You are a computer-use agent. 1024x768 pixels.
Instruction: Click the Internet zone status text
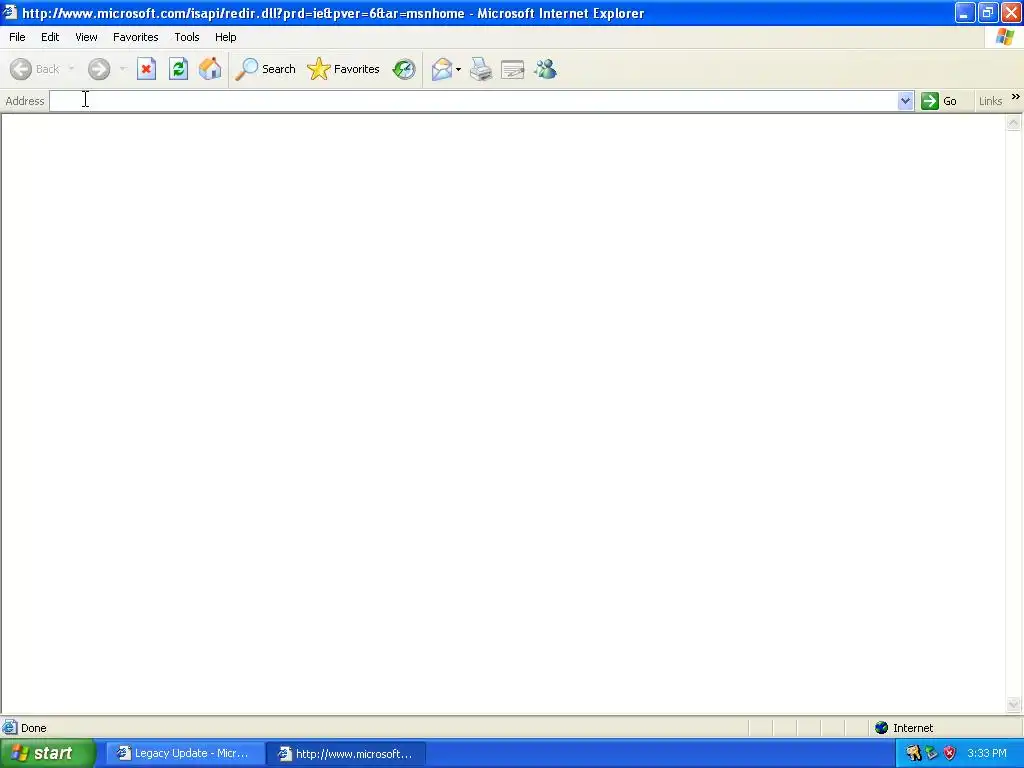(913, 728)
